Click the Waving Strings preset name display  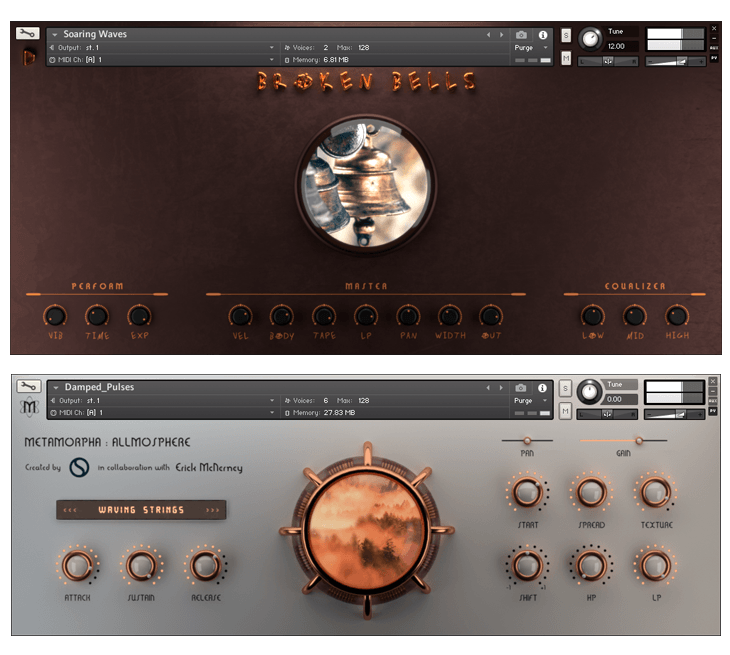pyautogui.click(x=141, y=510)
